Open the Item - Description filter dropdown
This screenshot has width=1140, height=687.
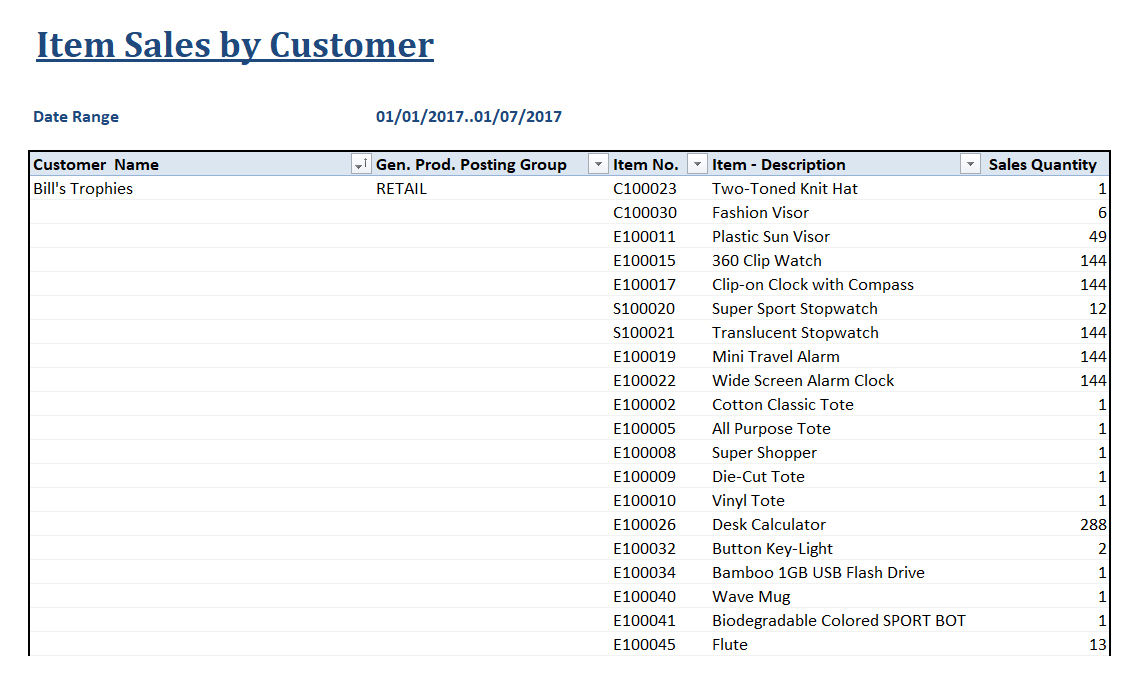pyautogui.click(x=970, y=164)
